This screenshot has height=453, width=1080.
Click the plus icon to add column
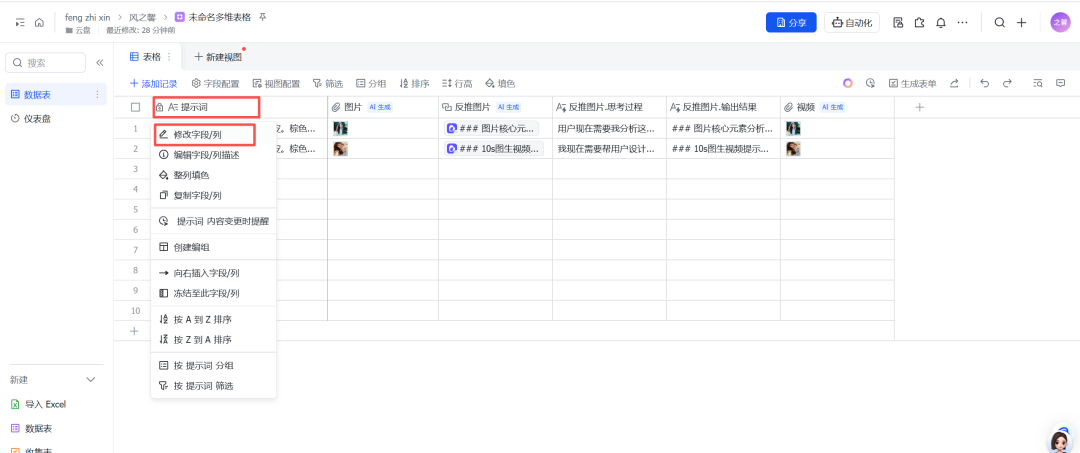tap(919, 107)
